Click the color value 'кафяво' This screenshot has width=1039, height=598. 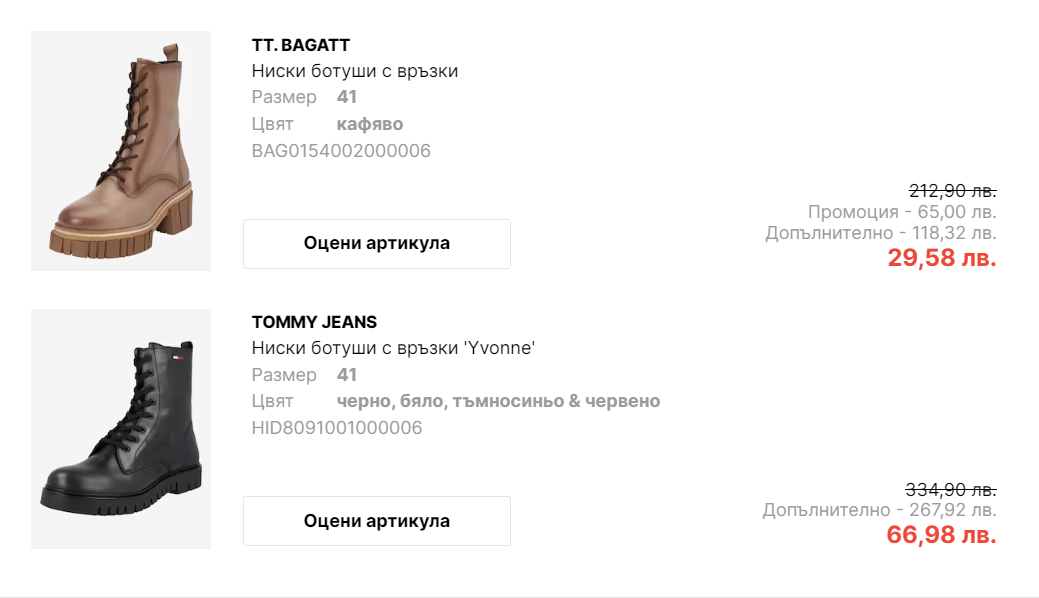pos(370,124)
